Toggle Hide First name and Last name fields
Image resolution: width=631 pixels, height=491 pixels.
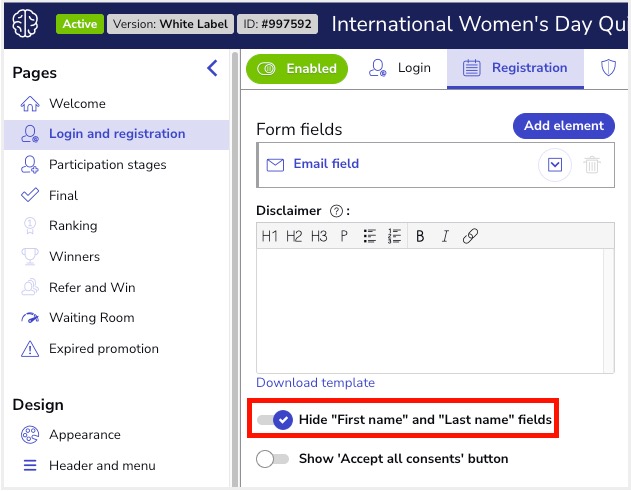[x=275, y=420]
